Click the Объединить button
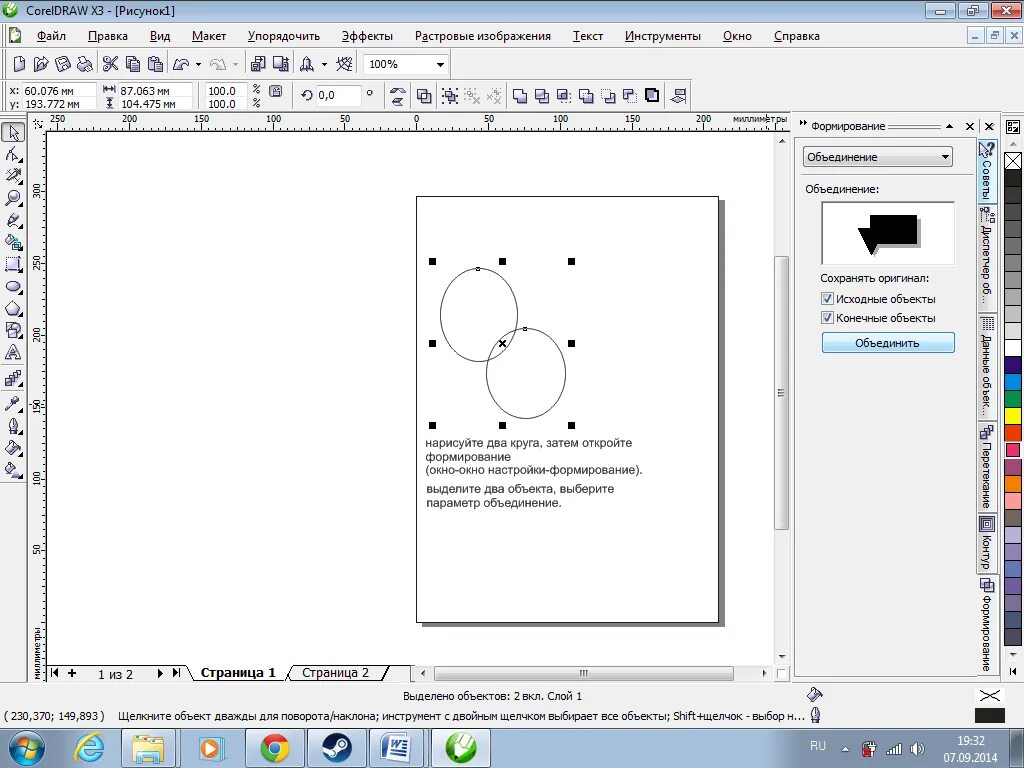1024x768 pixels. (888, 343)
